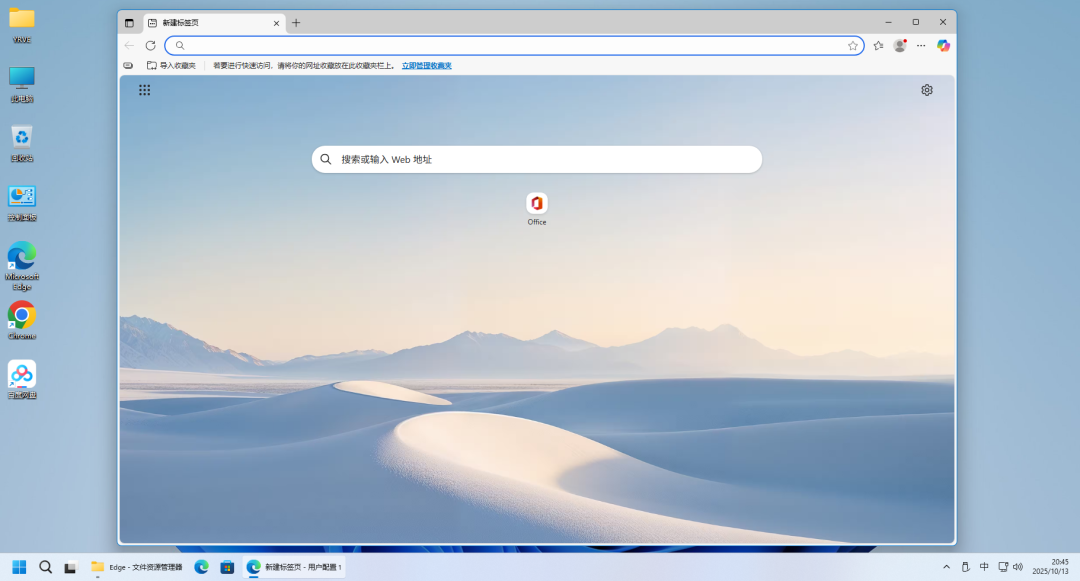This screenshot has width=1080, height=581.
Task: Open the clock showing 20:45
Action: point(1050,567)
